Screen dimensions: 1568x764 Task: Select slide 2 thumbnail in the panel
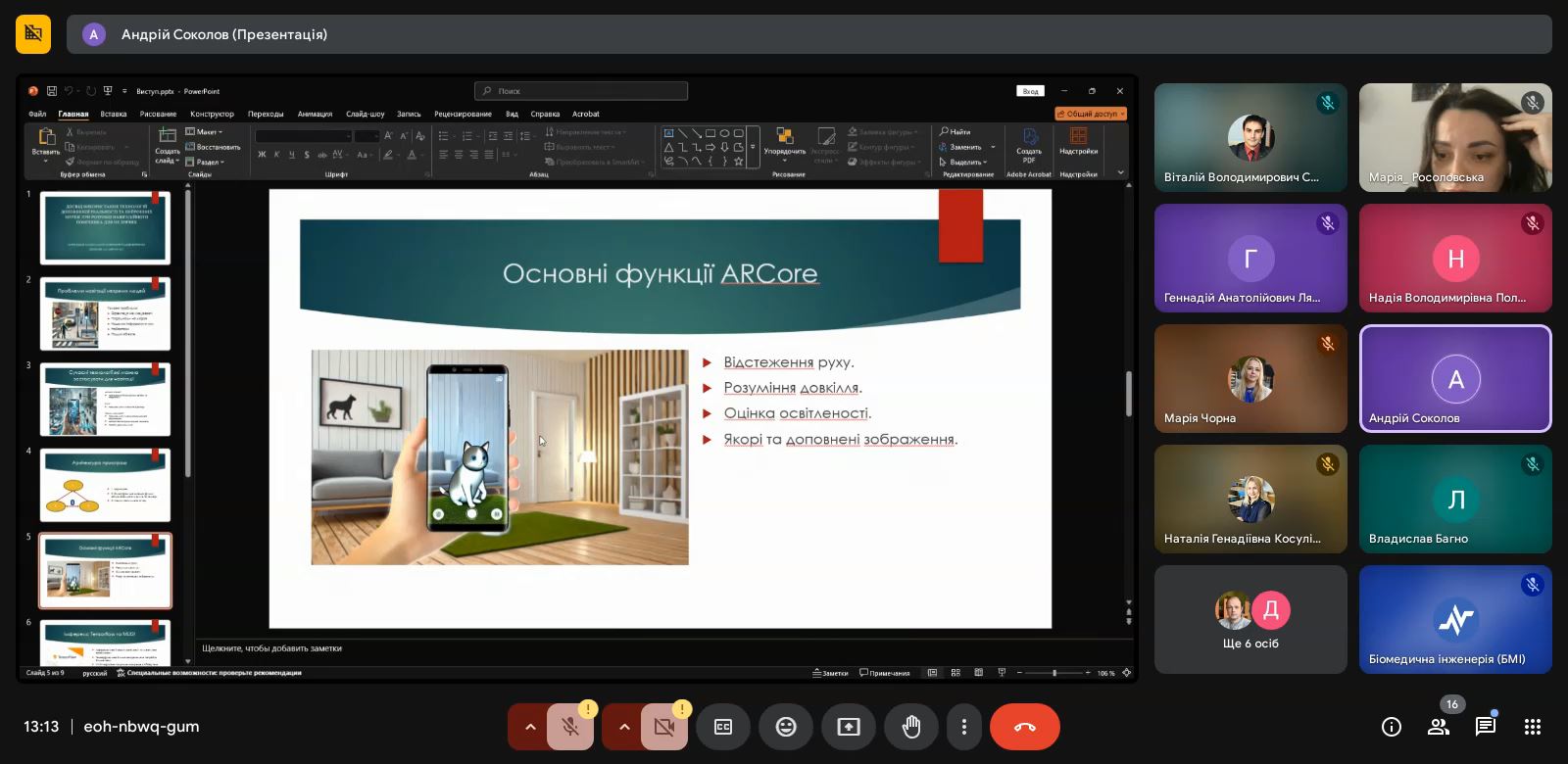105,313
